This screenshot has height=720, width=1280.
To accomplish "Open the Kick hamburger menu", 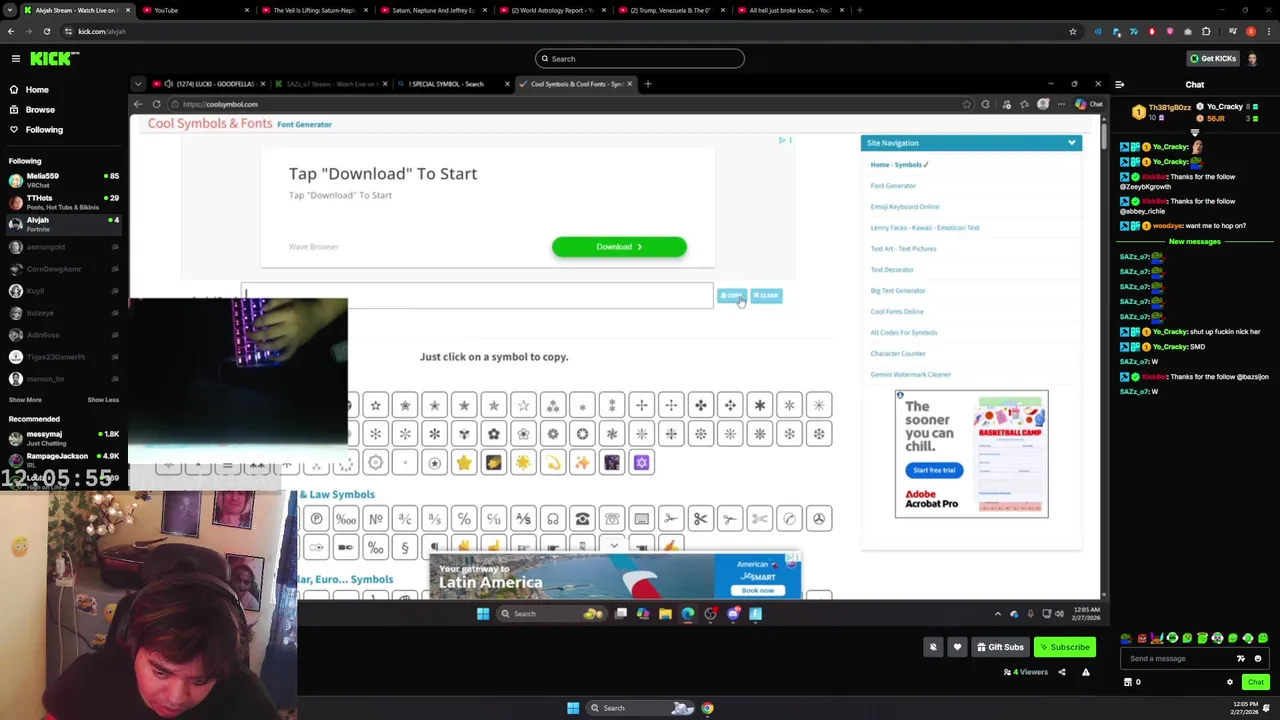I will [16, 59].
